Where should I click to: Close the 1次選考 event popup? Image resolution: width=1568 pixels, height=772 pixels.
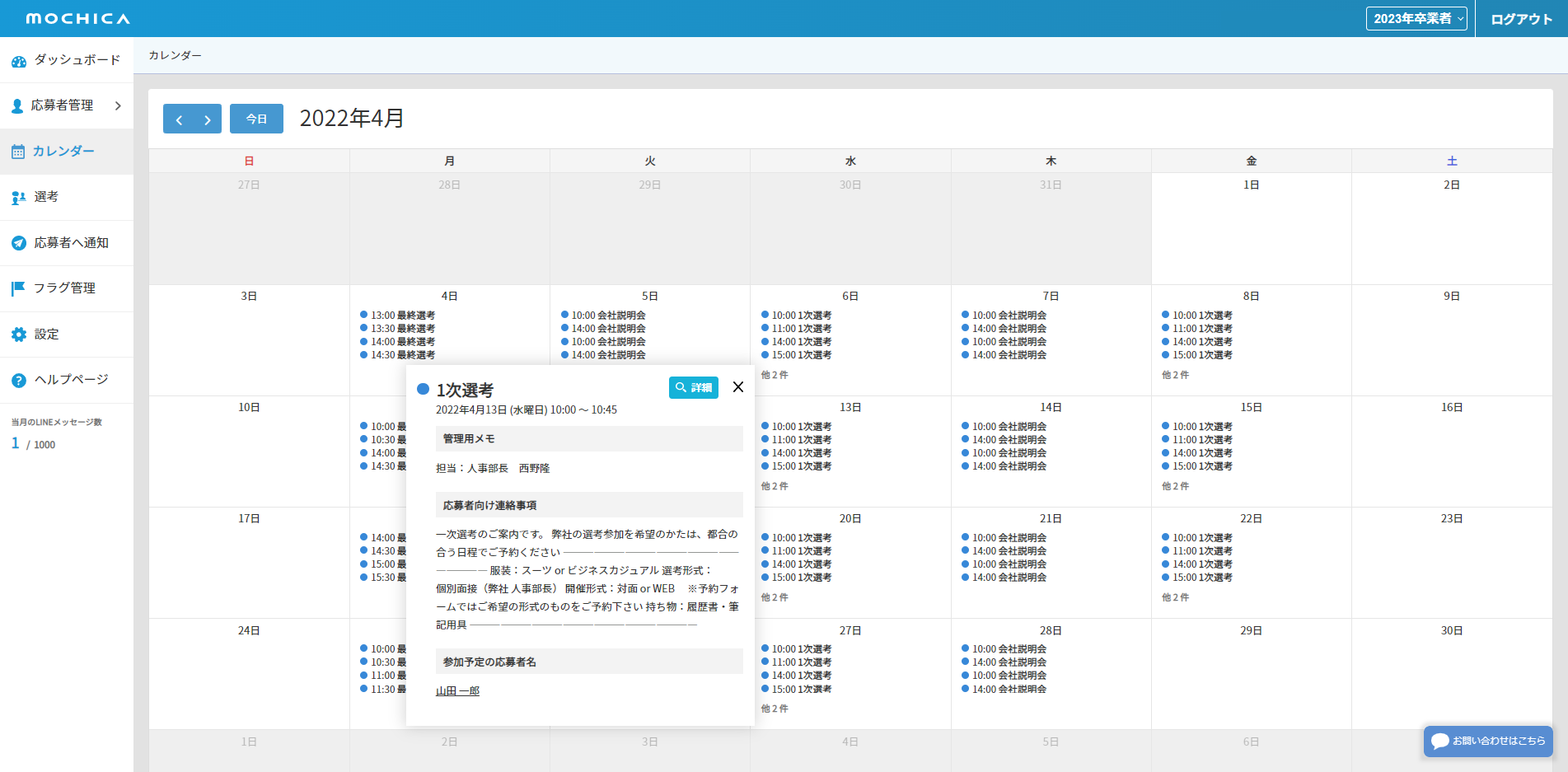[738, 387]
